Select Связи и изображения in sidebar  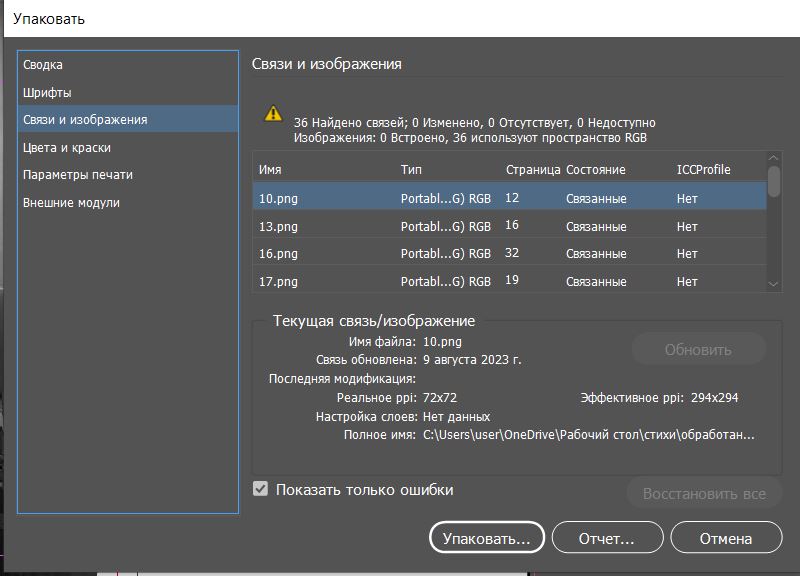click(128, 119)
